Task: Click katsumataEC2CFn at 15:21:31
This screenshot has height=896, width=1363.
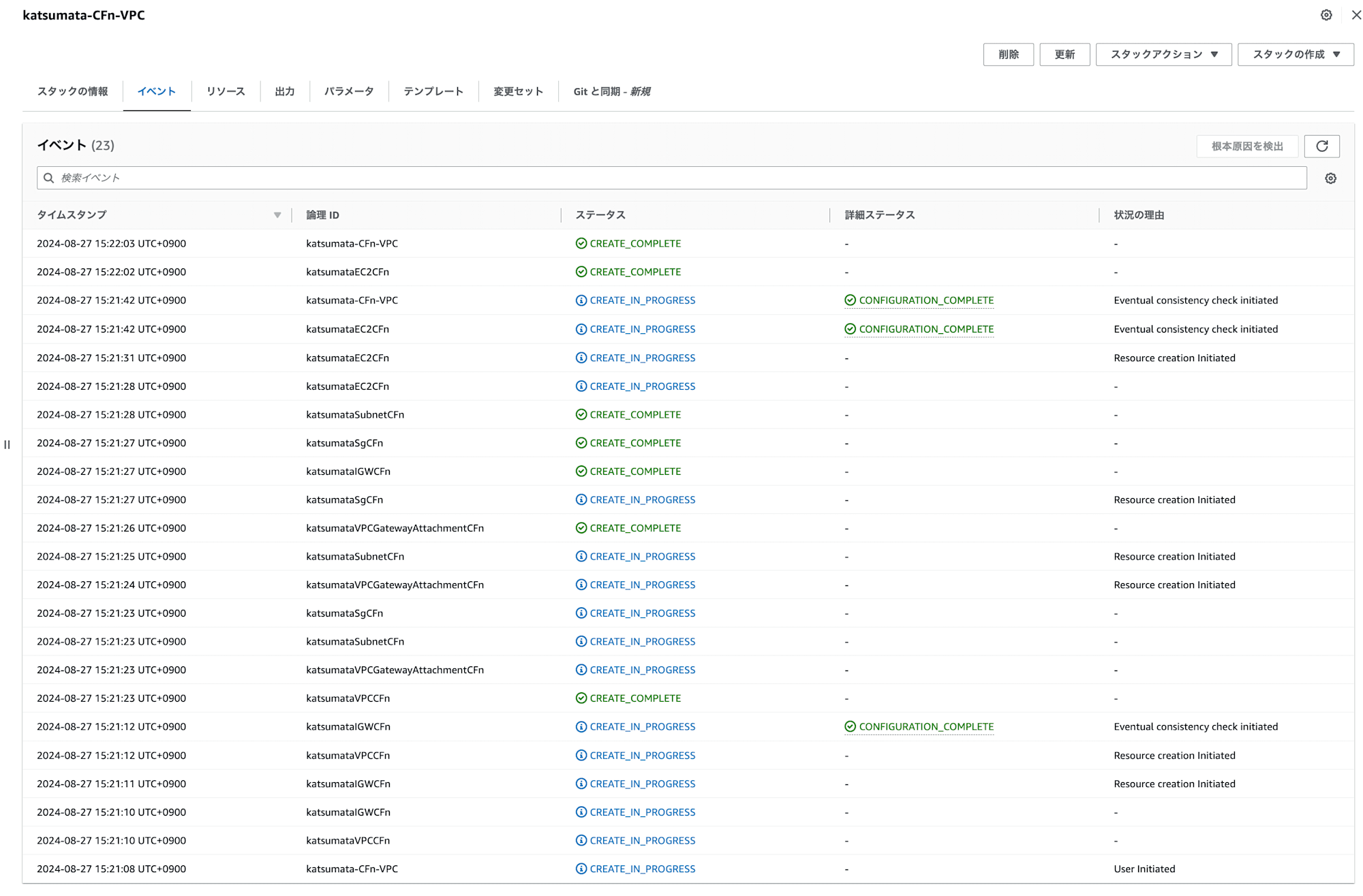Action: point(348,358)
